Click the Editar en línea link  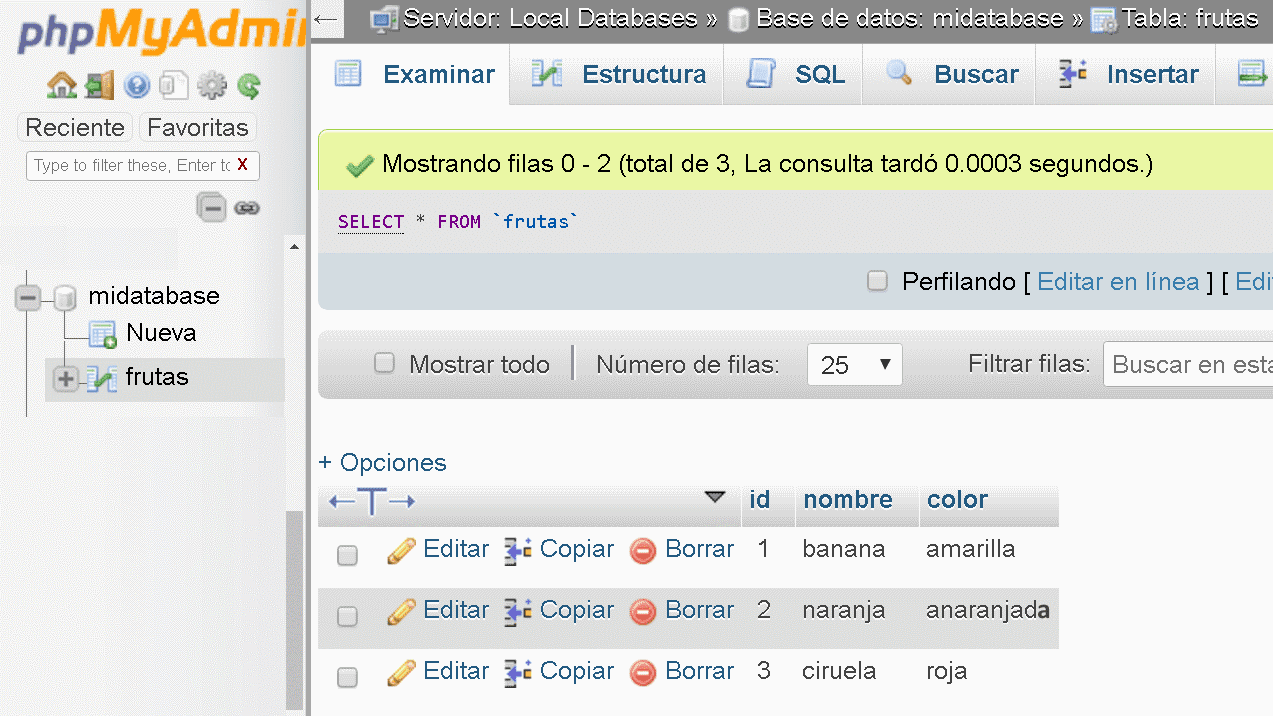tap(1118, 282)
